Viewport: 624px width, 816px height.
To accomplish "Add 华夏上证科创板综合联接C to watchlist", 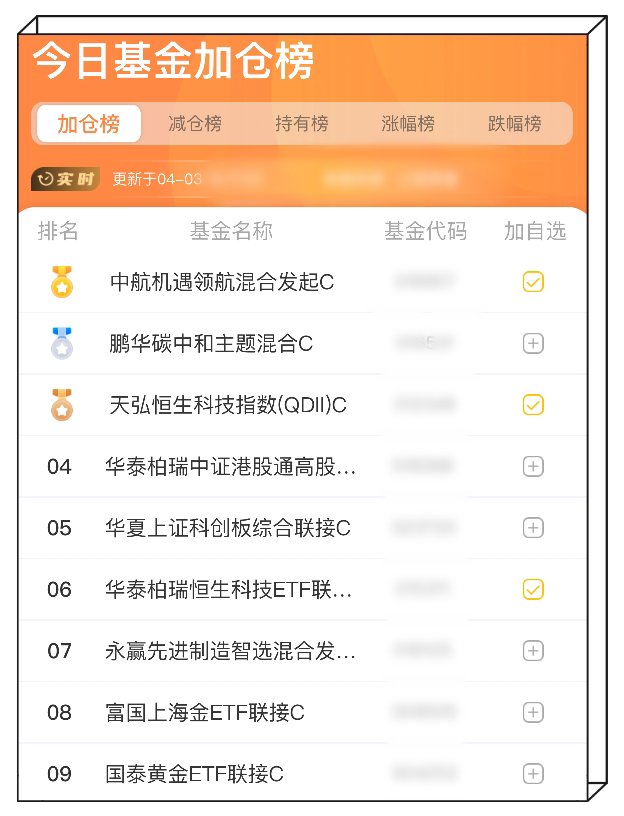I will click(x=533, y=528).
